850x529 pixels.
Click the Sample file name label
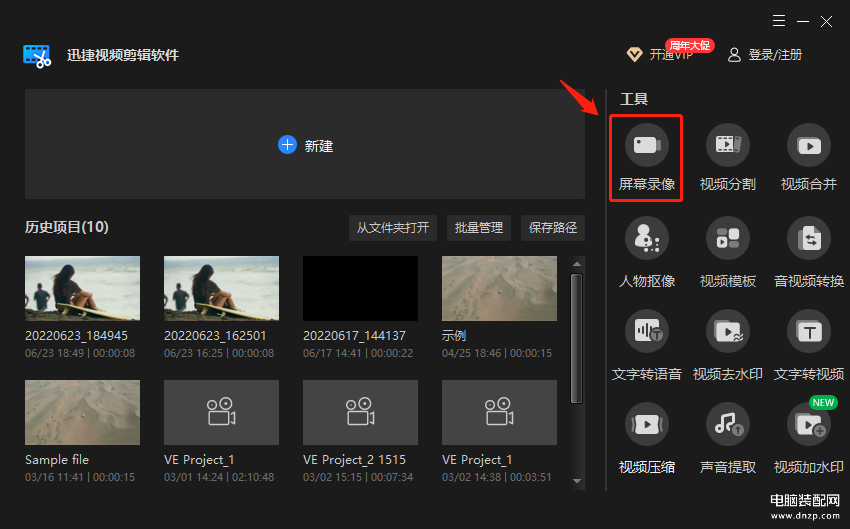point(57,460)
